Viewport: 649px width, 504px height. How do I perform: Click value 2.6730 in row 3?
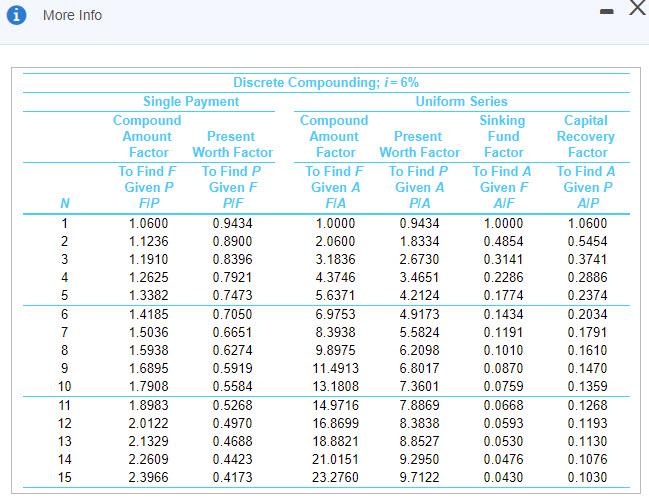tap(419, 259)
